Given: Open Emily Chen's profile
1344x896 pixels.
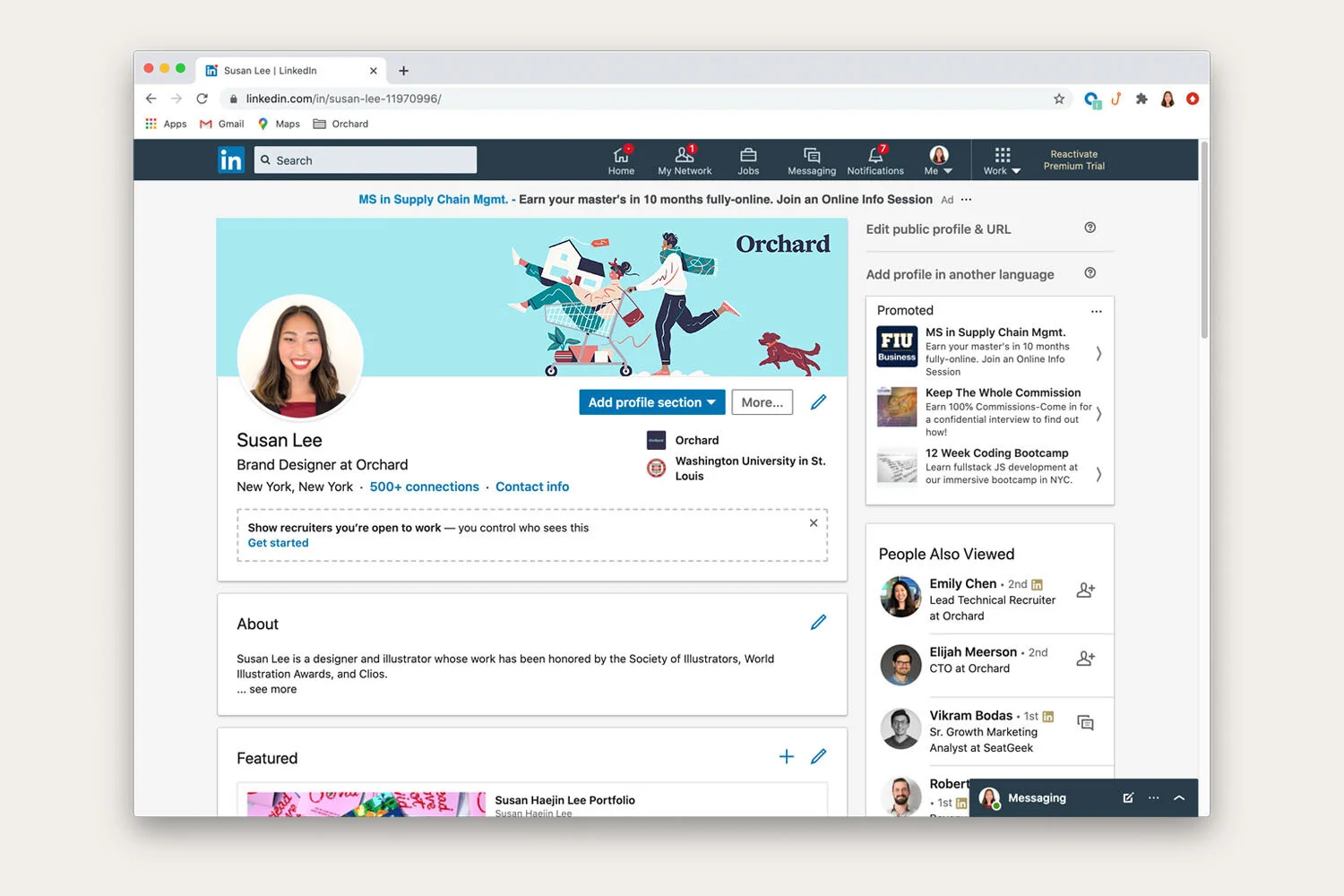Looking at the screenshot, I should (963, 583).
